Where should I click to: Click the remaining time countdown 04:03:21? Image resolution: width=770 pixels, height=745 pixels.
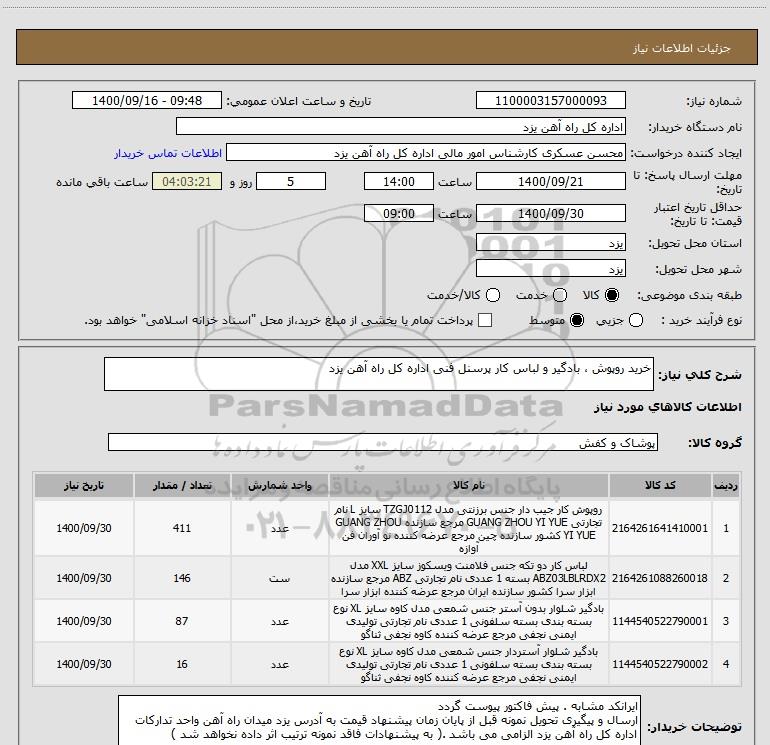(x=187, y=181)
